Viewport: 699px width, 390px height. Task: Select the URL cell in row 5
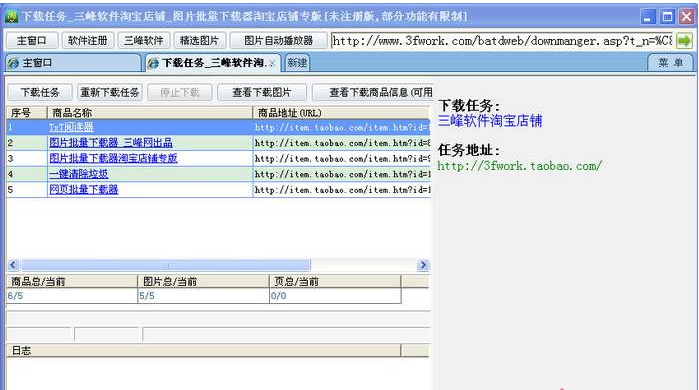pos(341,190)
